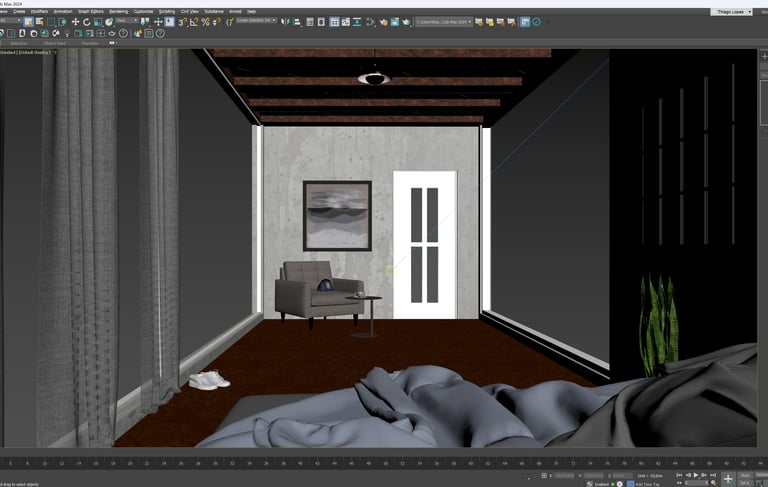Choose Rectangular Selection Region tool
Image resolution: width=768 pixels, height=487 pixels.
[x=51, y=22]
